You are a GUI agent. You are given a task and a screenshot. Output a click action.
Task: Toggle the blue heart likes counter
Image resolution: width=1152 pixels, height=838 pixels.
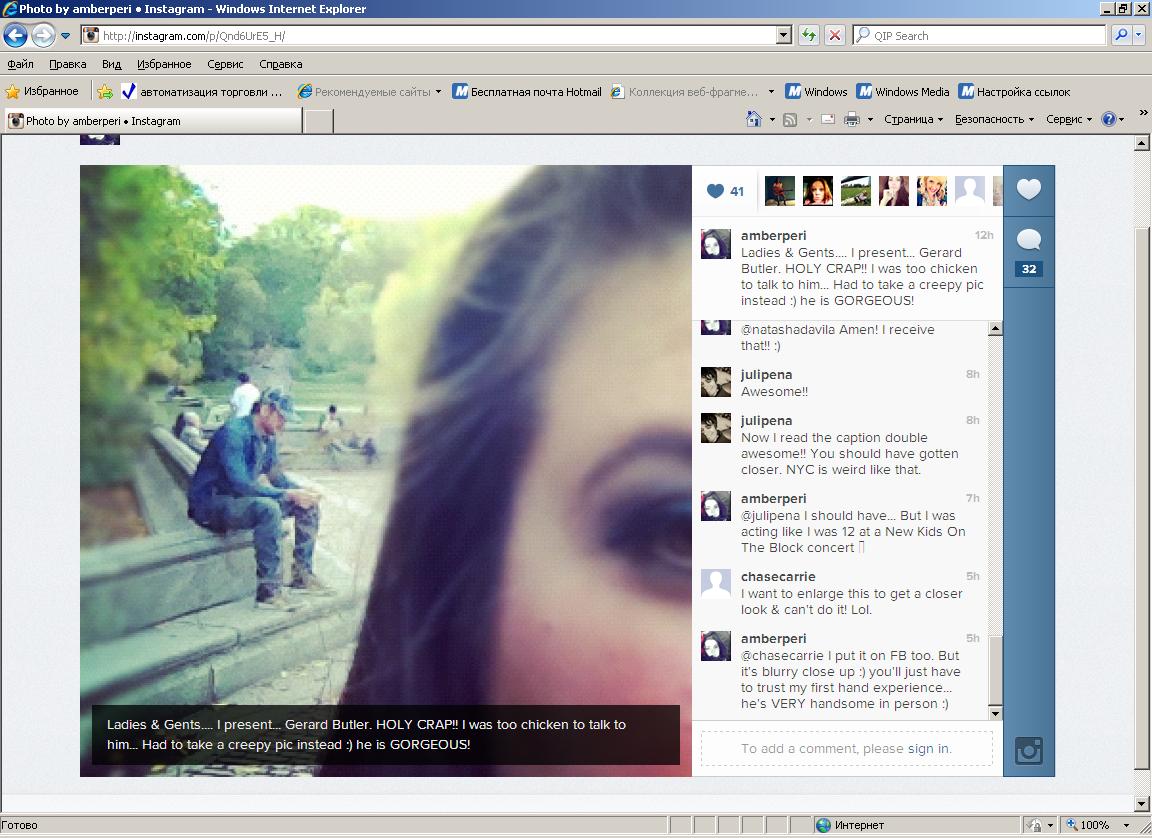[725, 191]
